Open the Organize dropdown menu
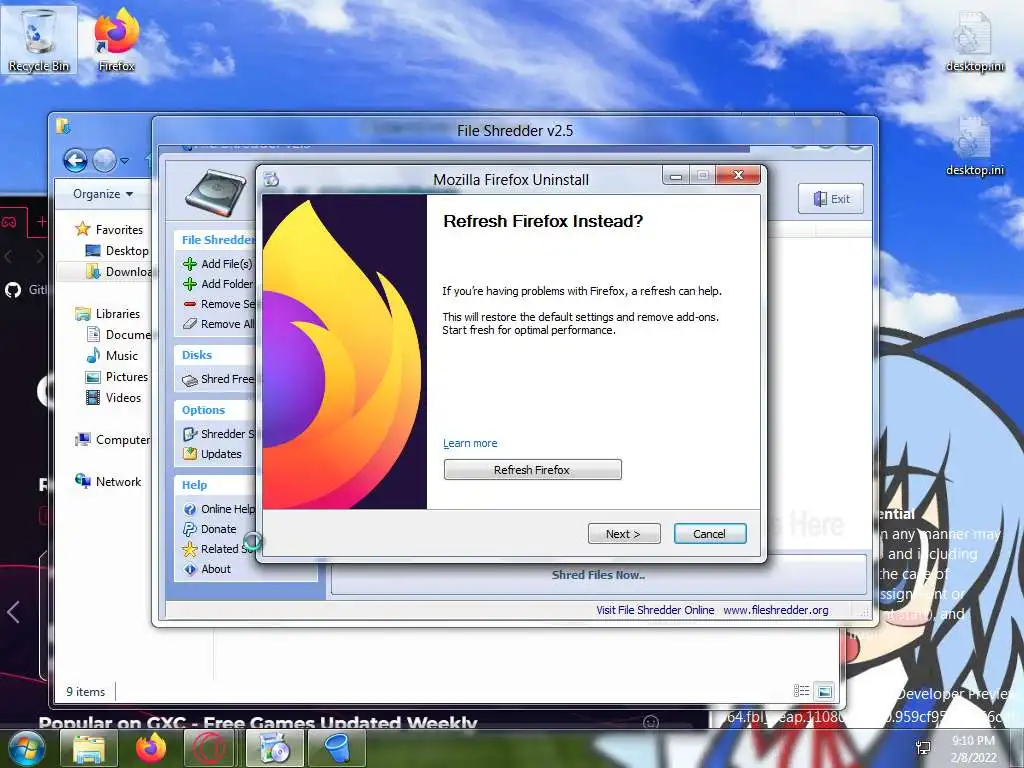The height and width of the screenshot is (768, 1024). click(103, 194)
